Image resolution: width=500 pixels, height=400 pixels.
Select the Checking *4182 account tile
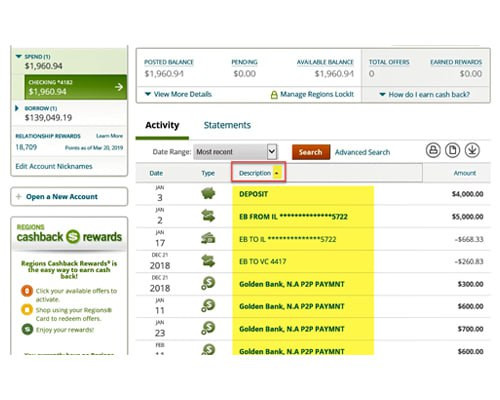(76, 87)
